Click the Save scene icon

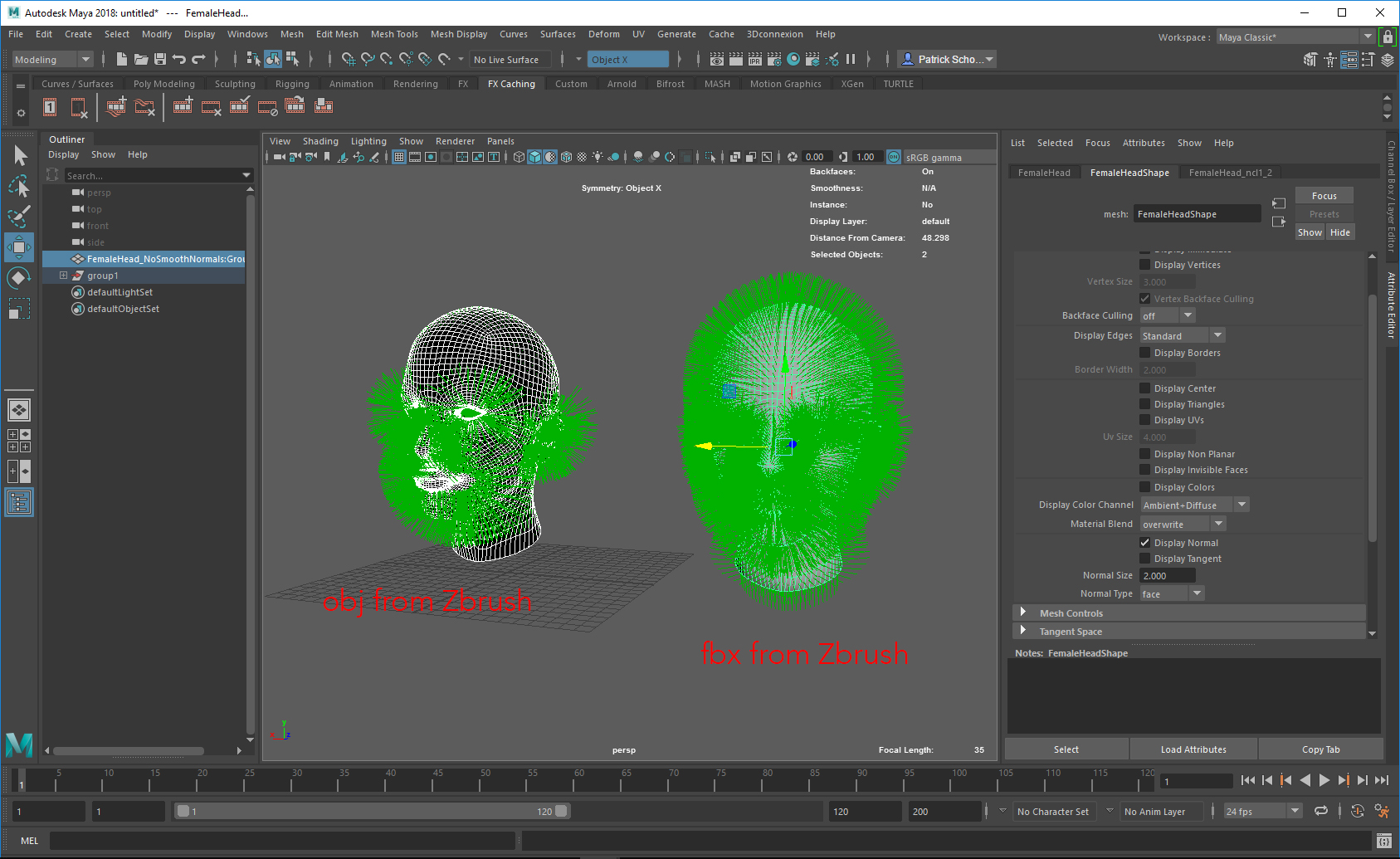tap(160, 59)
